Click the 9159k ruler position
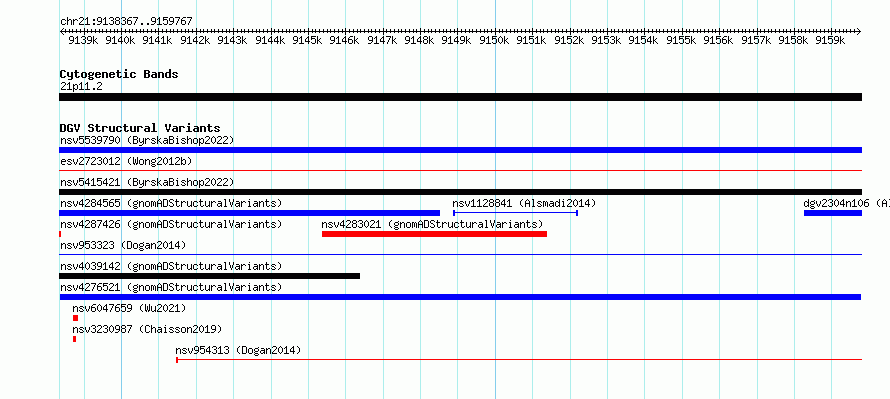The width and height of the screenshot is (890, 399). [x=831, y=40]
